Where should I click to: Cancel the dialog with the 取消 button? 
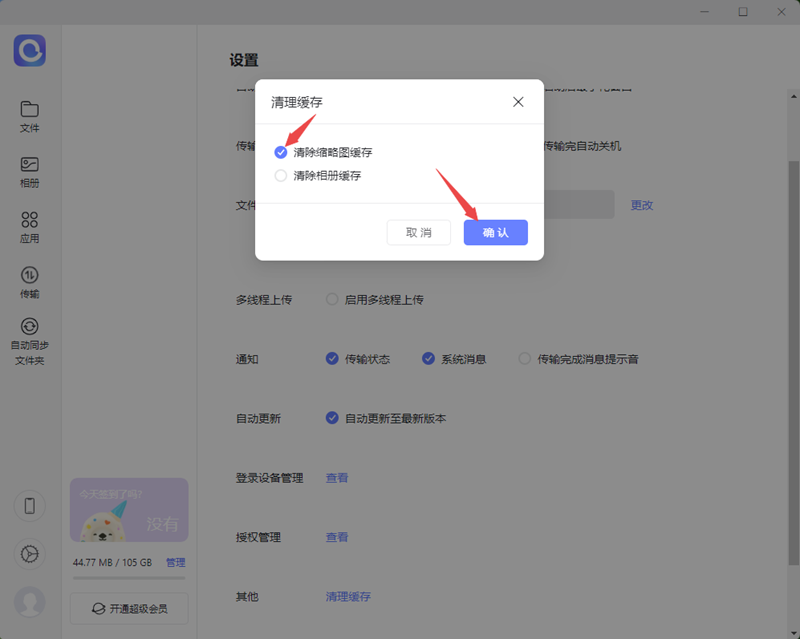click(418, 232)
